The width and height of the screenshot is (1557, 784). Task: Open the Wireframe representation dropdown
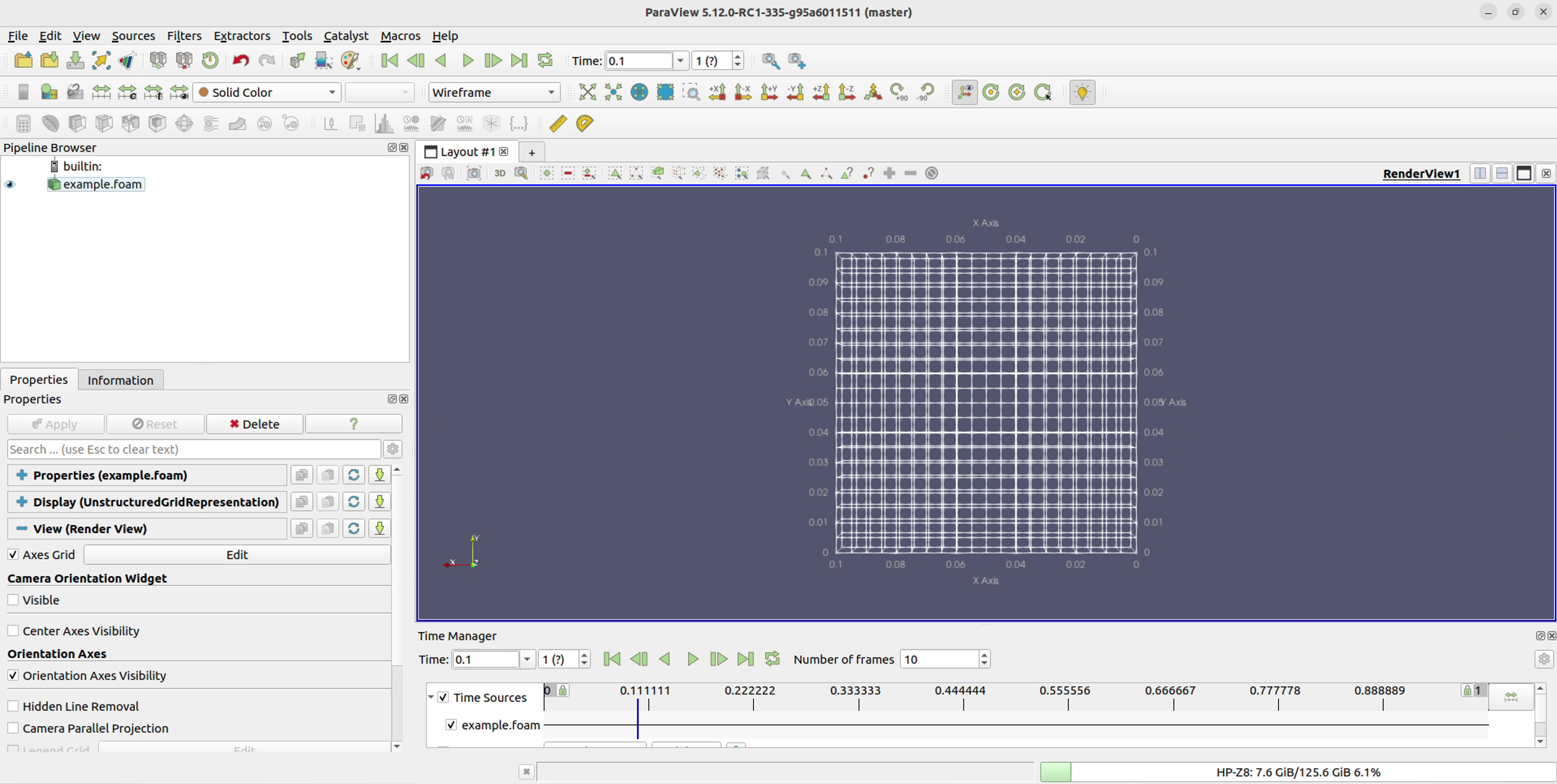click(493, 92)
